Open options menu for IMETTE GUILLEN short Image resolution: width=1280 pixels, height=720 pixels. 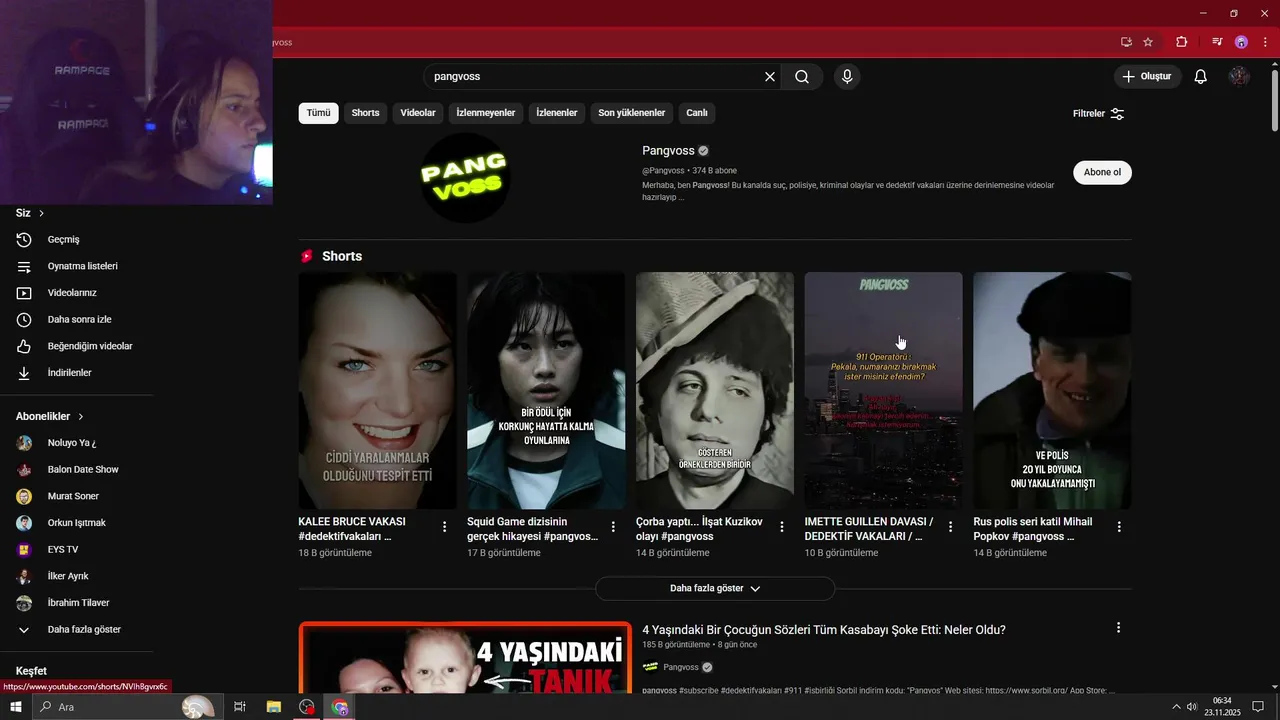951,527
